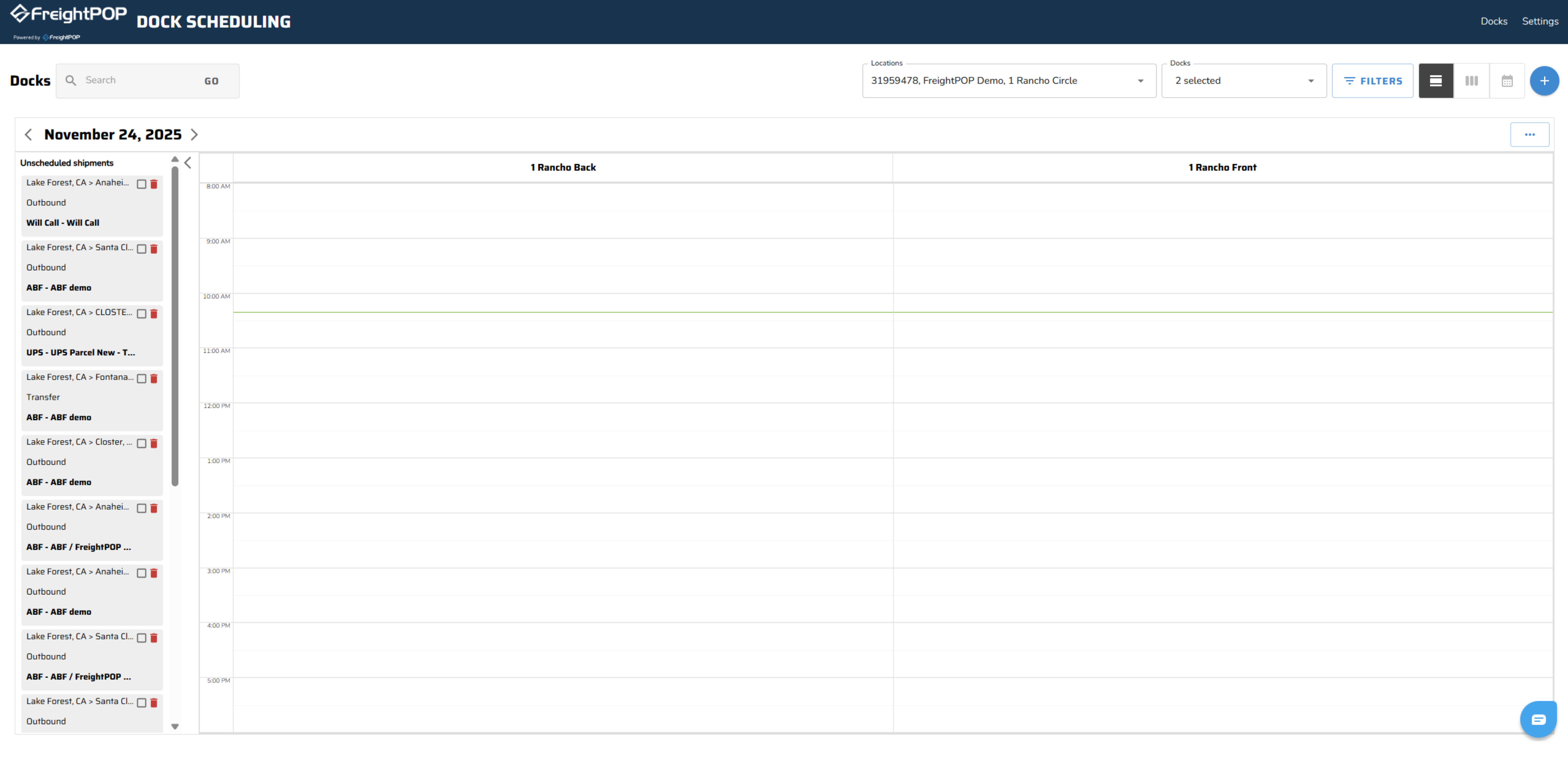
Task: Check Santa Cl... ABF / FreightPOP shipment
Action: 142,638
